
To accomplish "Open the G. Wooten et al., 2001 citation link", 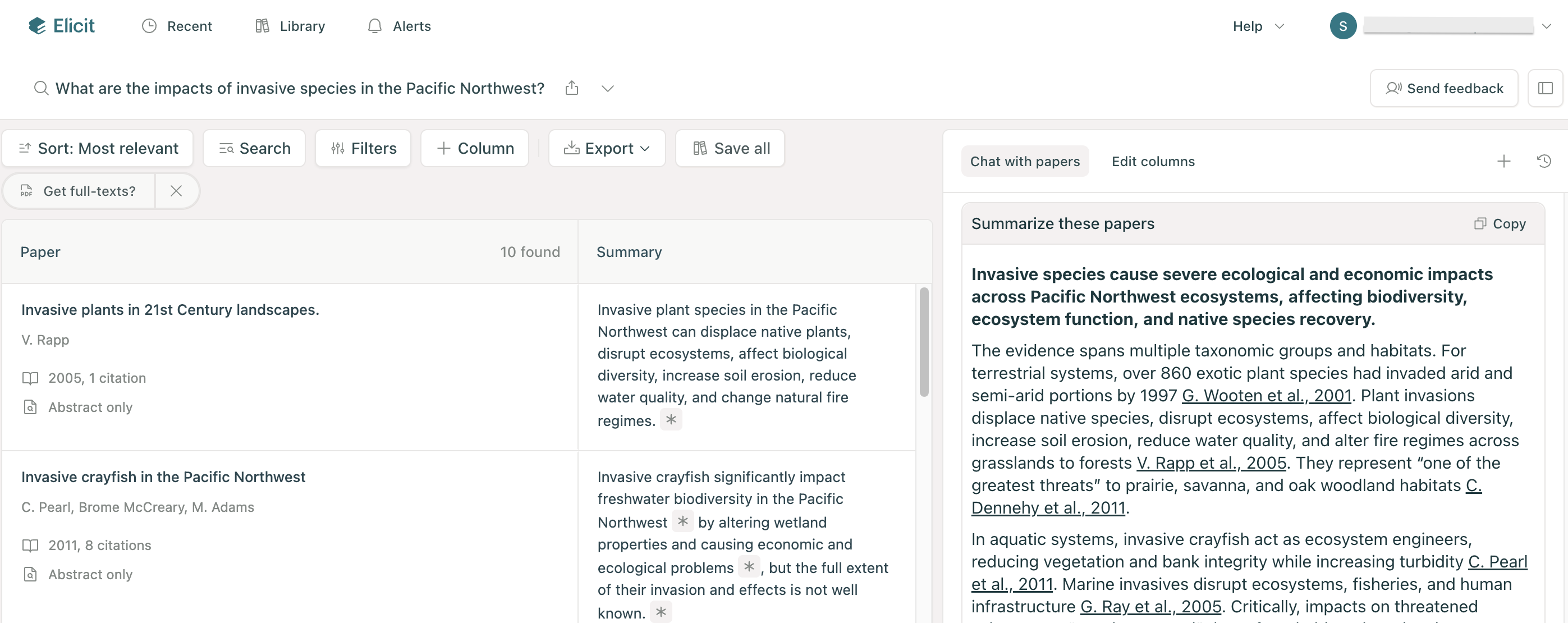I will point(1266,396).
